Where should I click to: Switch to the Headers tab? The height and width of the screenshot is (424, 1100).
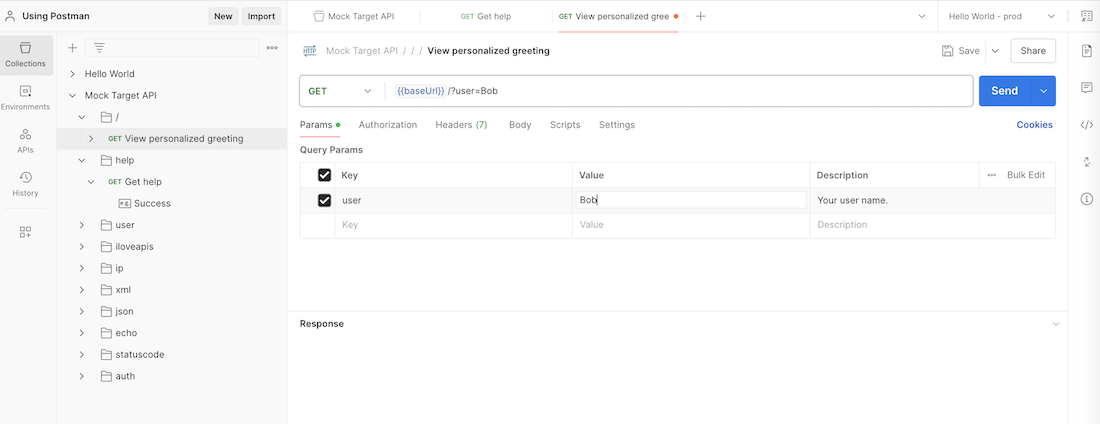point(461,125)
